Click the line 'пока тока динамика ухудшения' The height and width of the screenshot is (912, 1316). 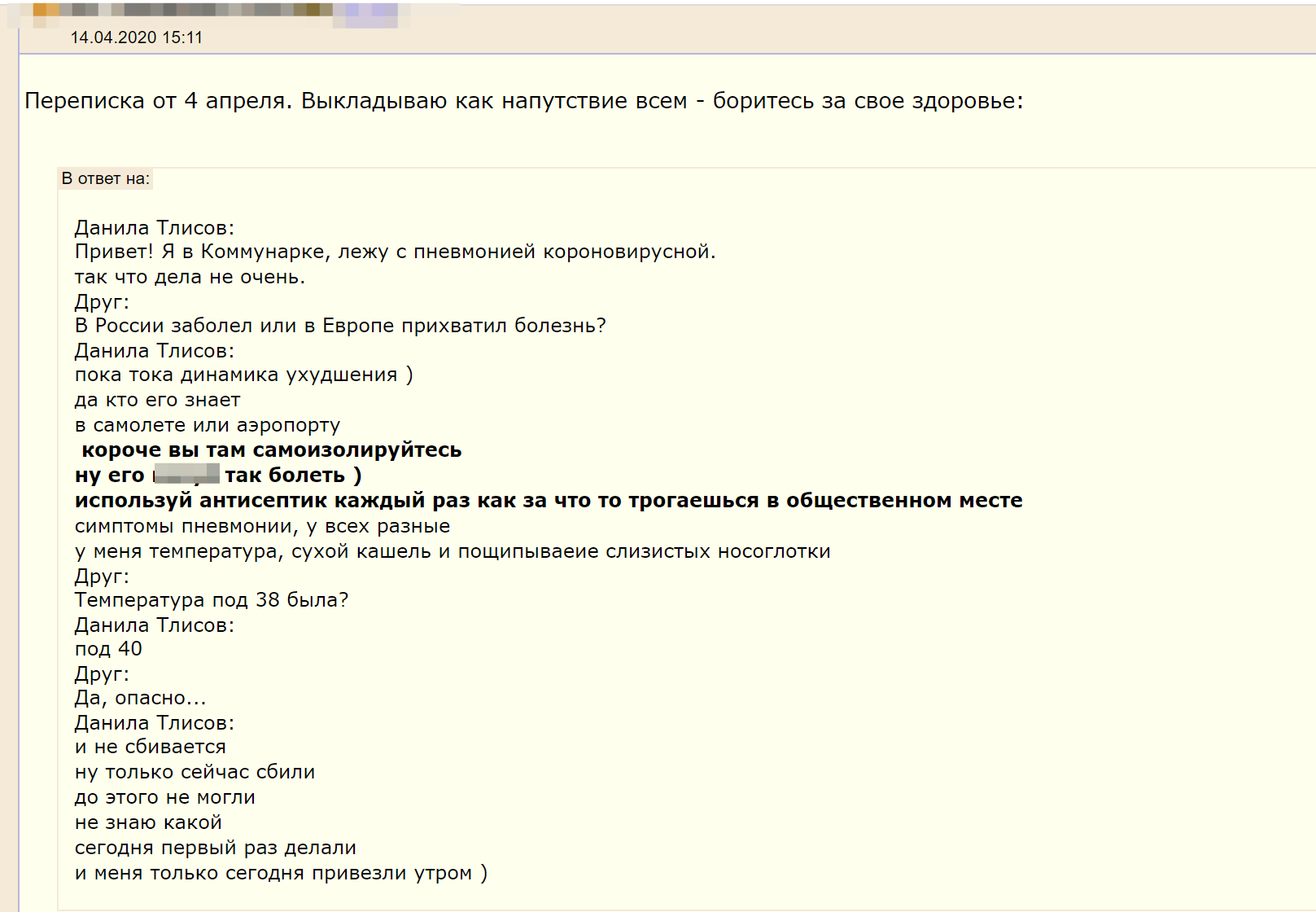point(243,375)
